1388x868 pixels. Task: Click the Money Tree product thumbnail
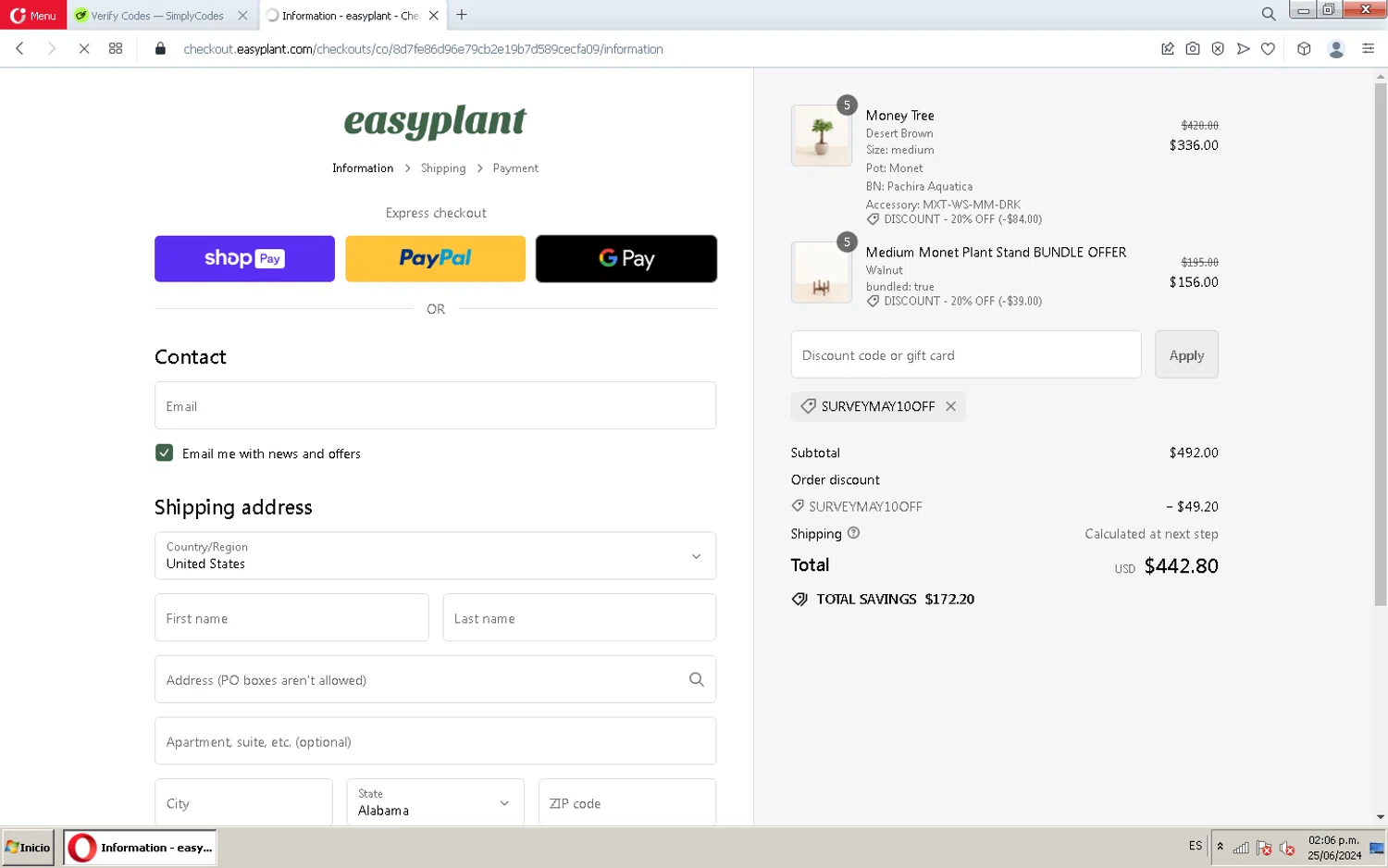pos(822,135)
